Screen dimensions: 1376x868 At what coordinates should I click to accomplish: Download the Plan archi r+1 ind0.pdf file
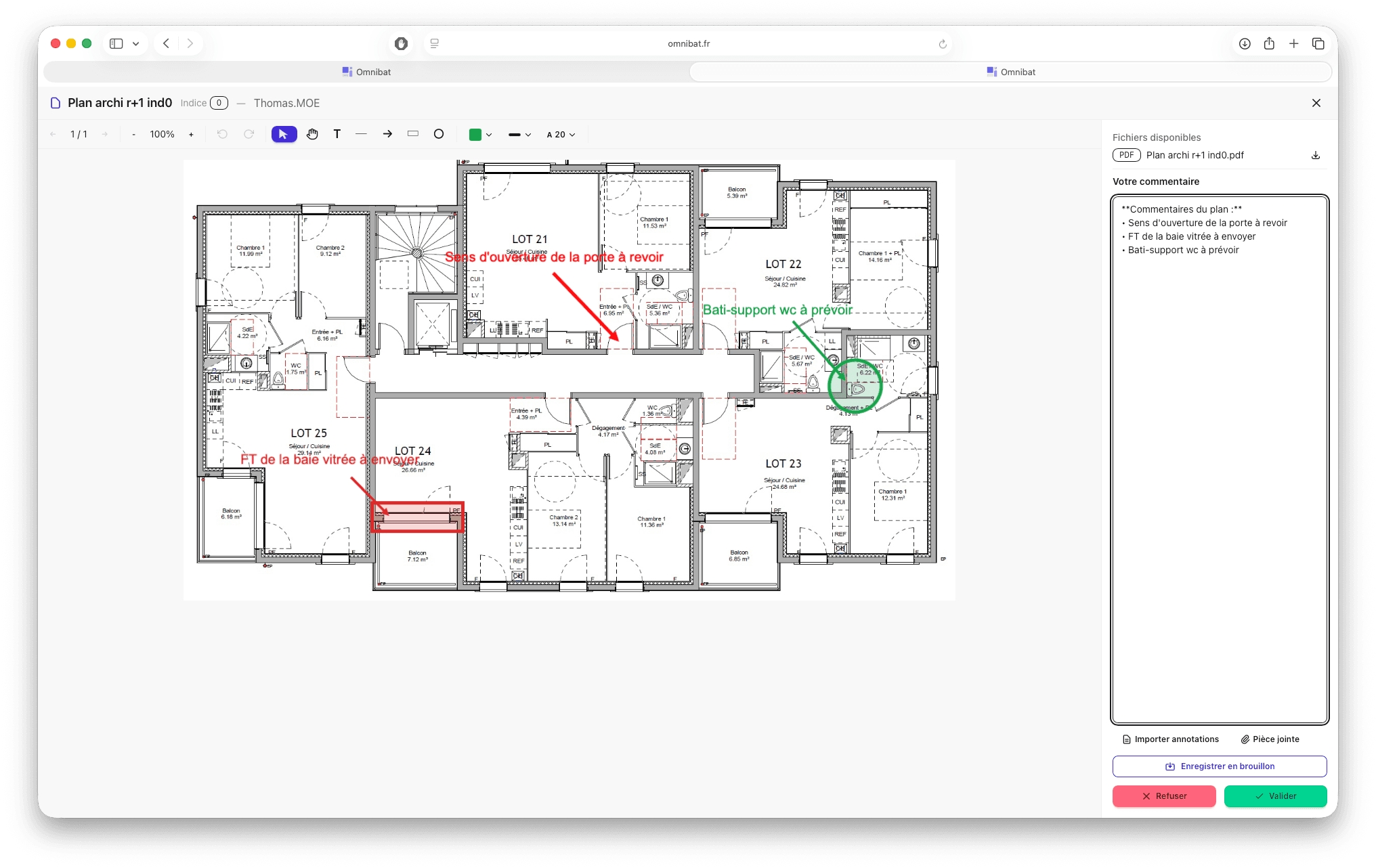1315,155
